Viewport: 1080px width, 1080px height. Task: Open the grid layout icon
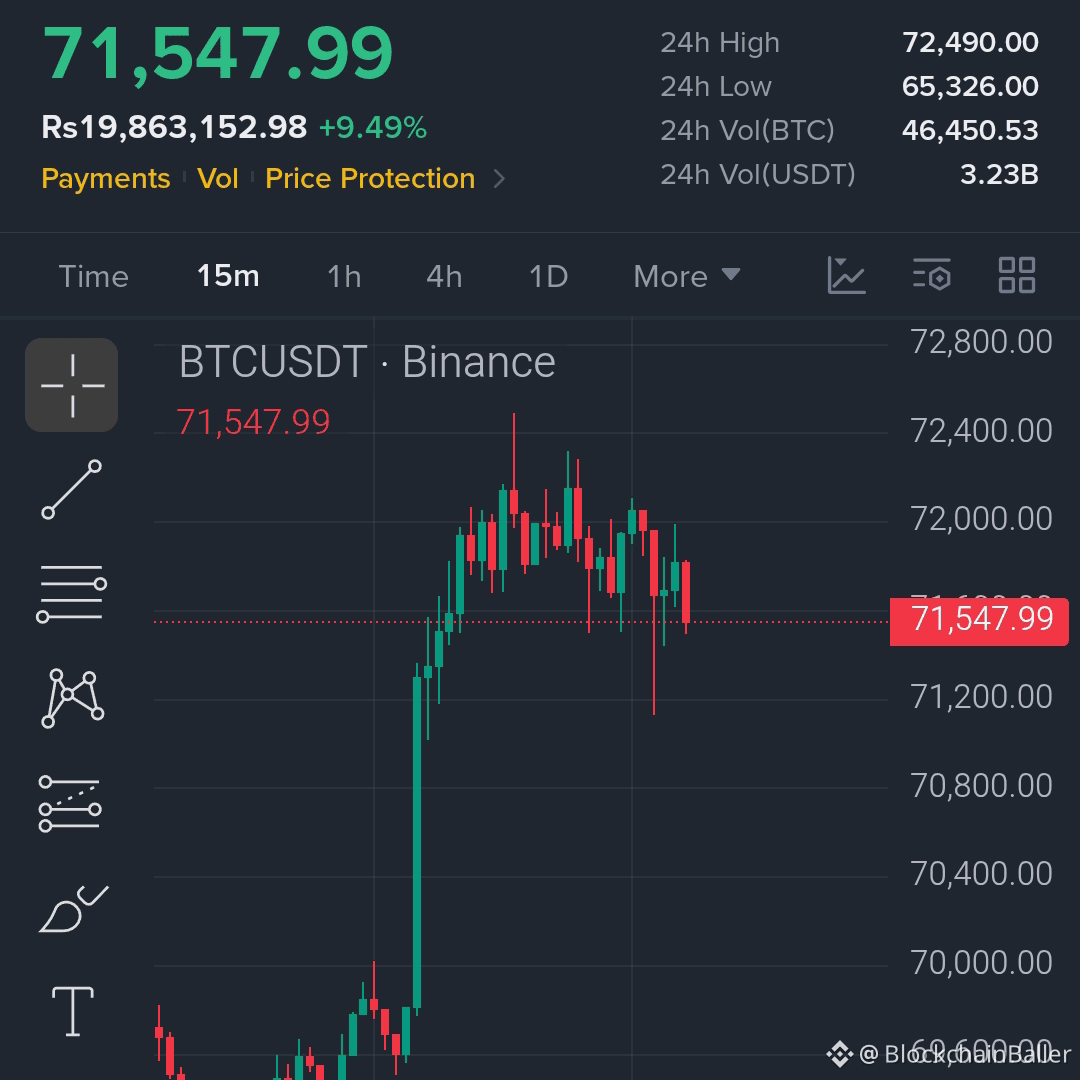[x=1017, y=276]
